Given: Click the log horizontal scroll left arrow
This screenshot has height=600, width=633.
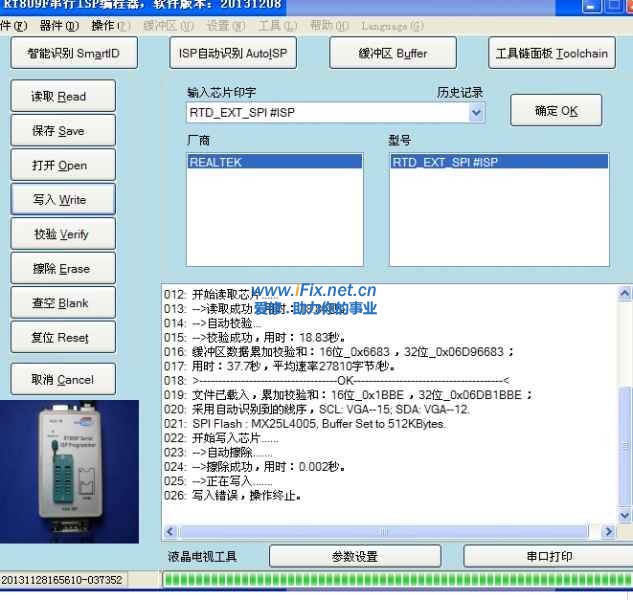Looking at the screenshot, I should click(170, 531).
